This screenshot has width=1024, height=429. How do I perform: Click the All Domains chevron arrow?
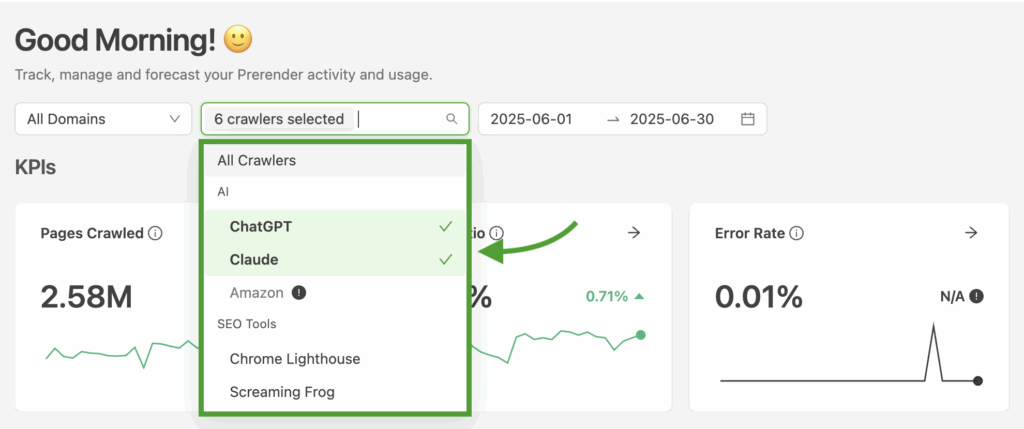click(174, 119)
